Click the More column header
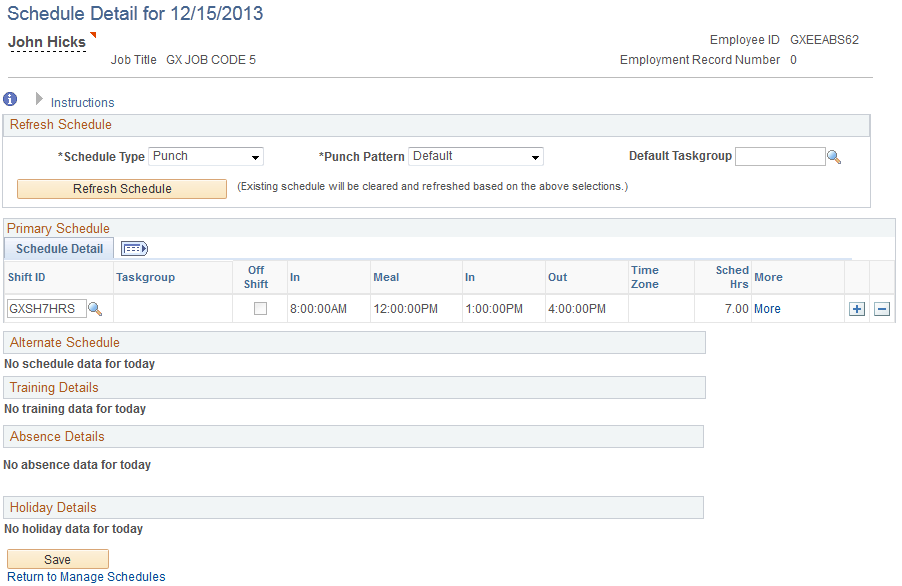Image resolution: width=902 pixels, height=586 pixels. [x=766, y=277]
